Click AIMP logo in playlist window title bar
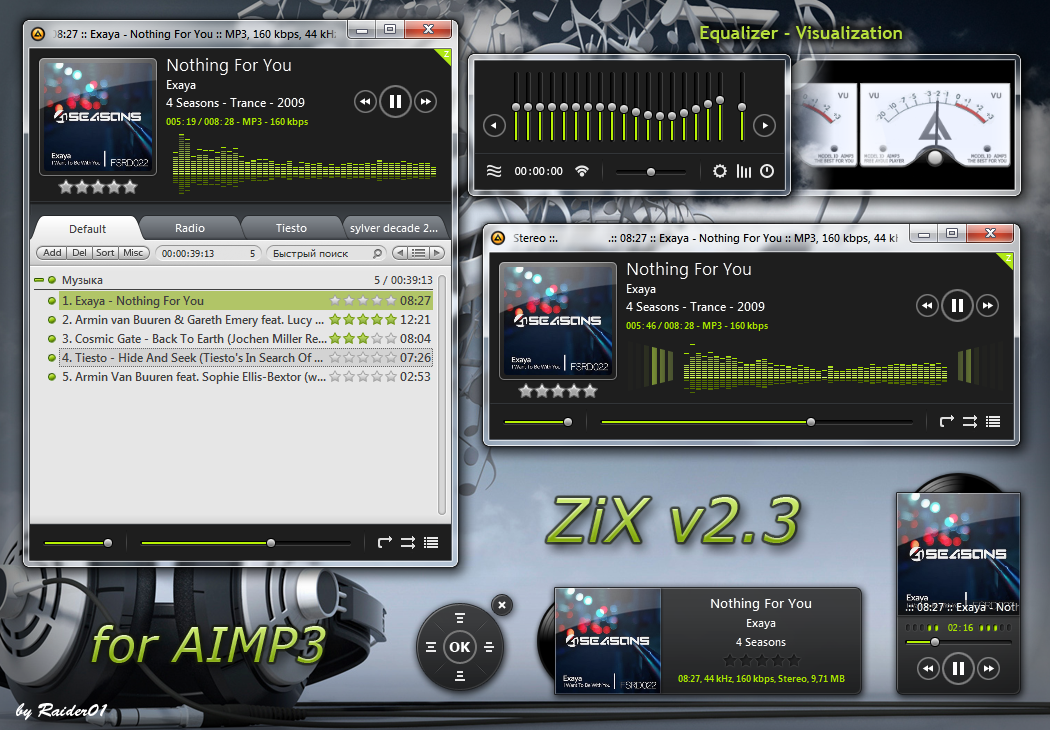This screenshot has width=1050, height=730. (x=38, y=33)
